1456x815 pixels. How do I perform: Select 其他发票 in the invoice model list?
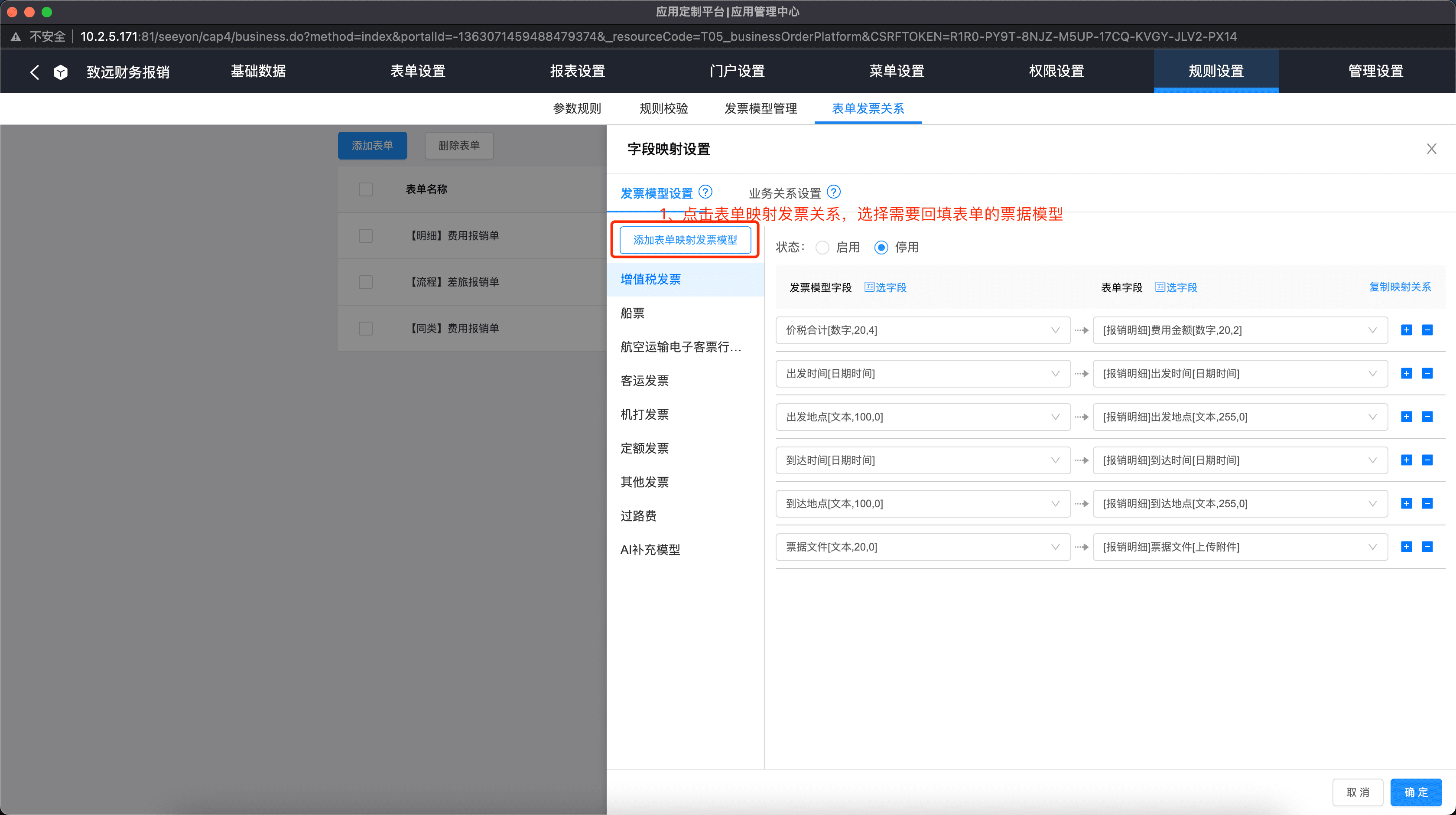pyautogui.click(x=685, y=482)
